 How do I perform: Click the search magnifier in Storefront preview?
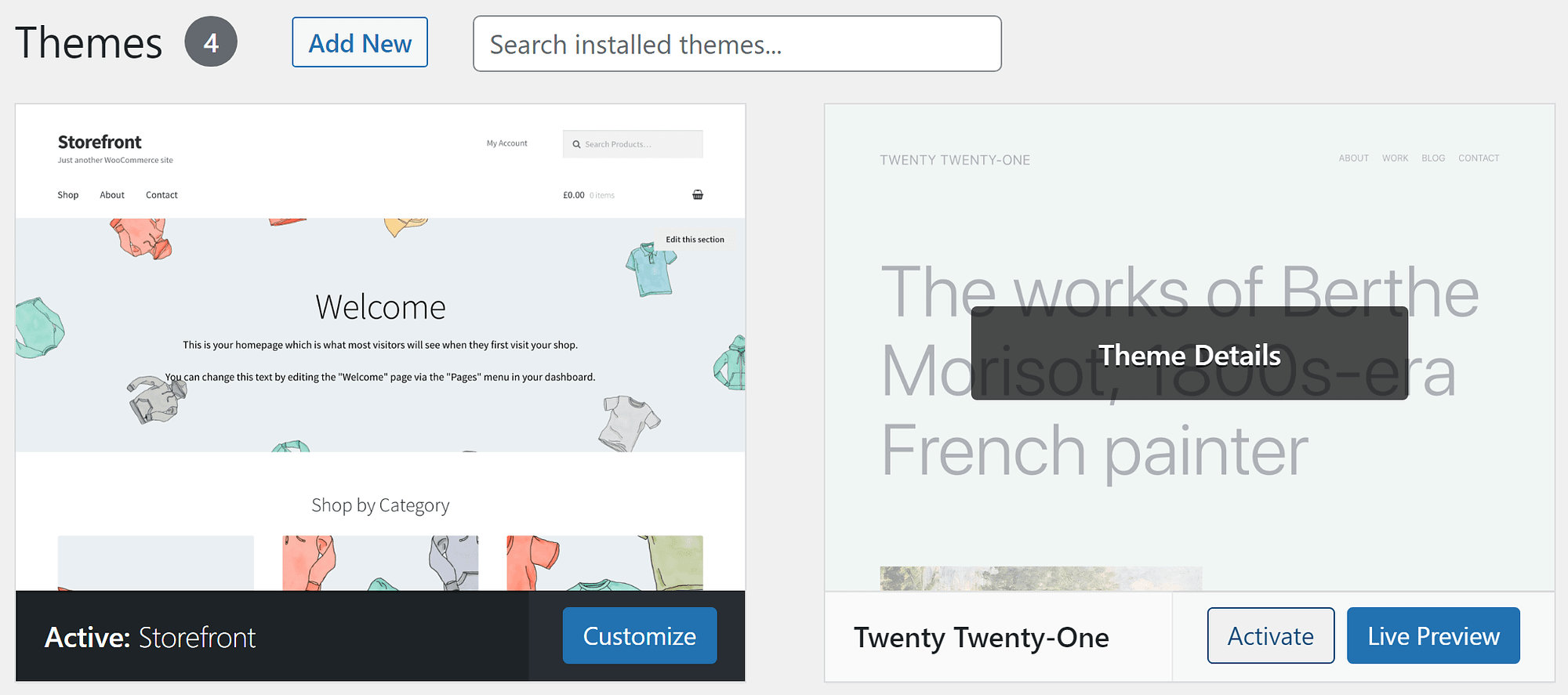click(576, 144)
